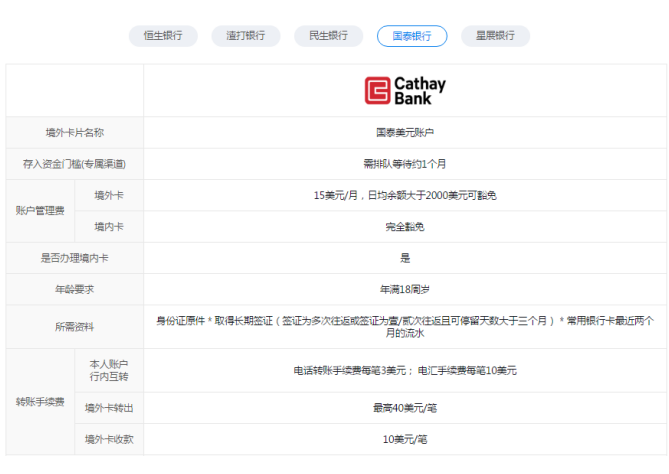669x474 pixels.
Task: Select the 转账手续费 row header
Action: 40,402
